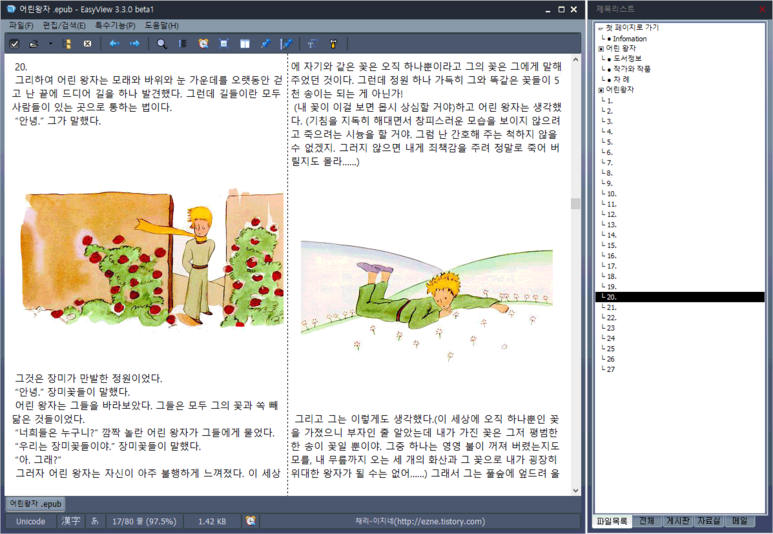
Task: Open the 도움말(H) menu
Action: [x=162, y=25]
